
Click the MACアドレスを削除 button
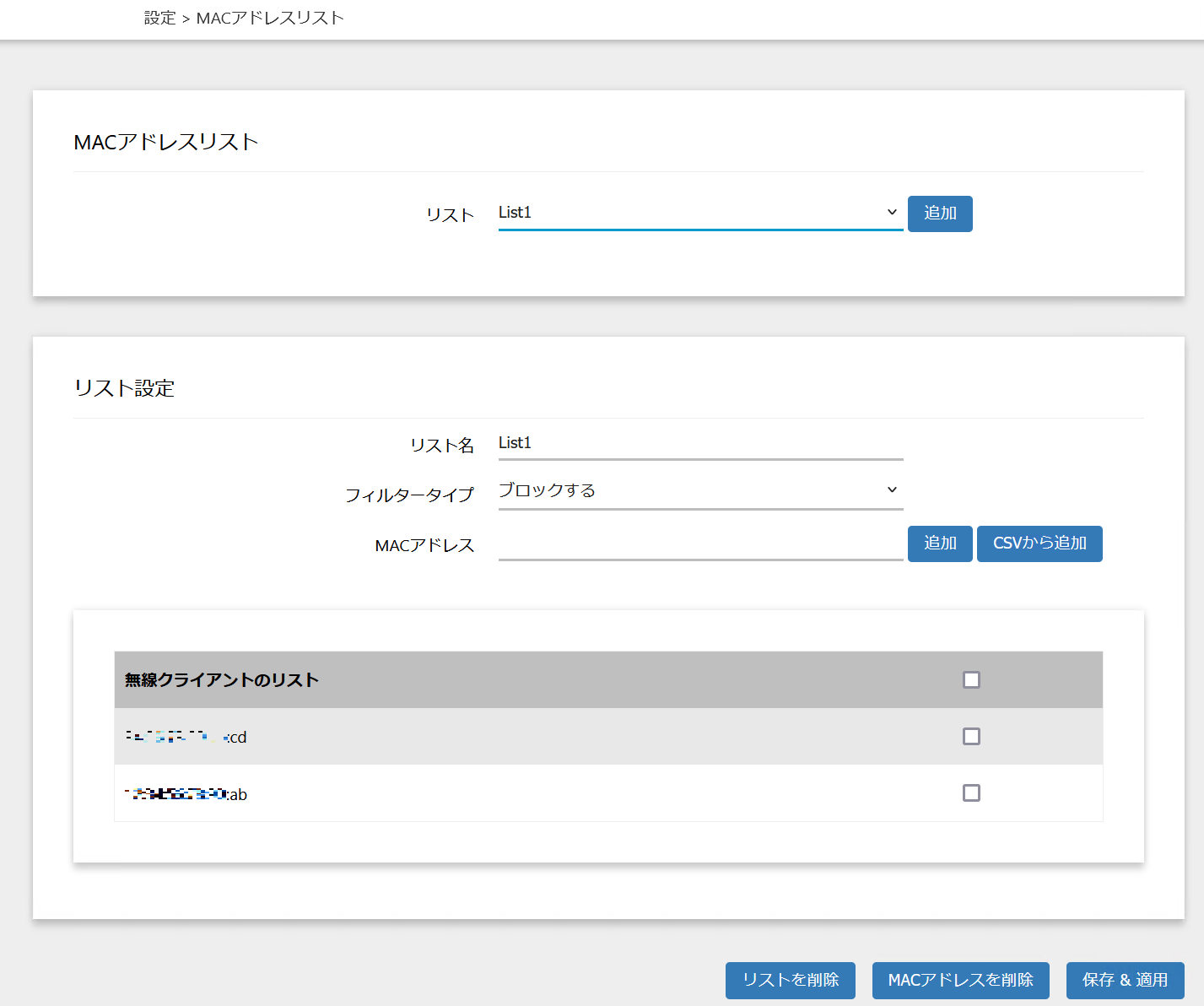960,980
